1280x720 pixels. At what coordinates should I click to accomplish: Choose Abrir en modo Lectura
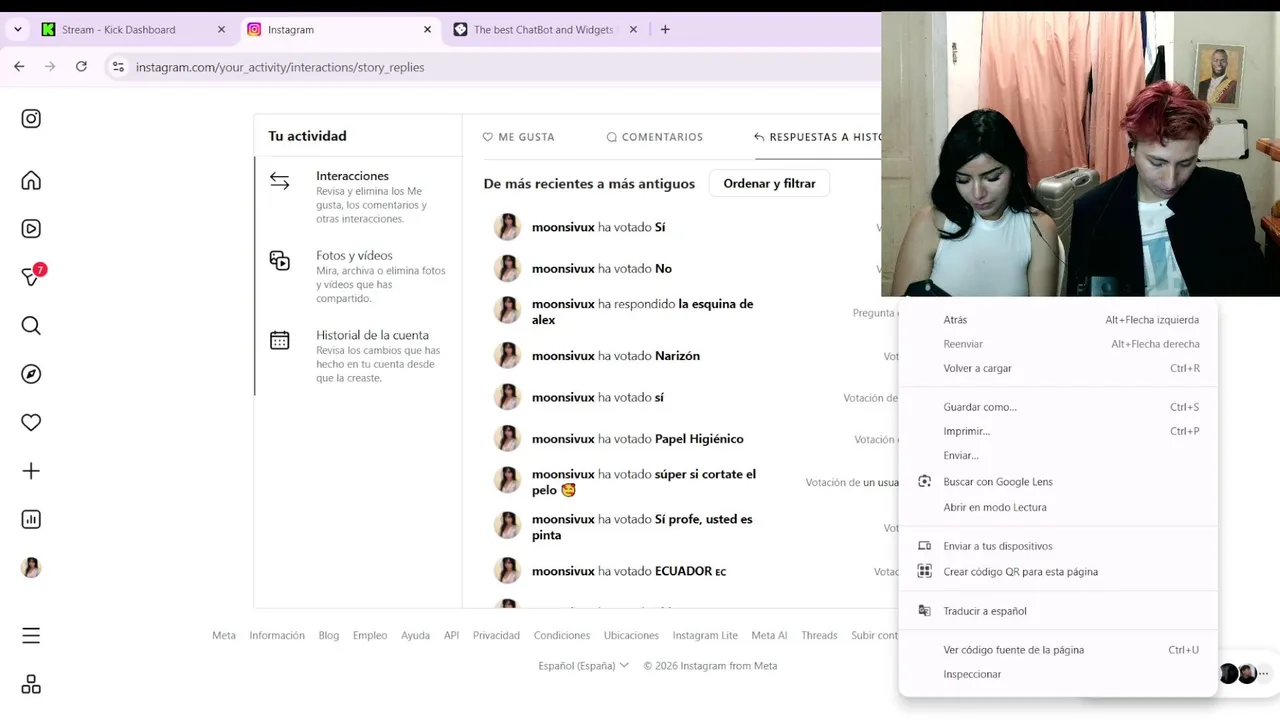(x=1058, y=507)
